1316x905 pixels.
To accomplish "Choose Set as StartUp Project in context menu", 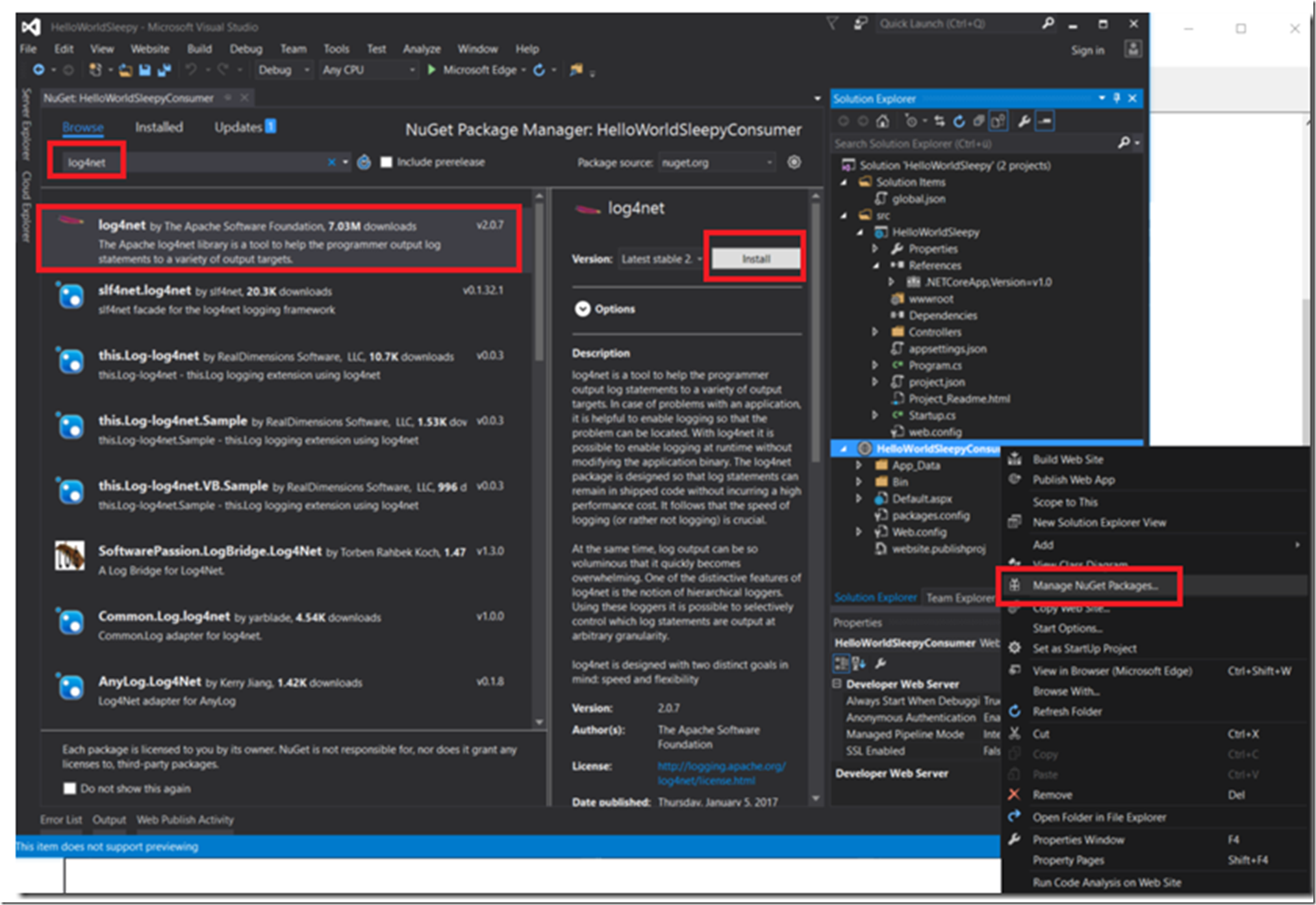I will click(1084, 648).
